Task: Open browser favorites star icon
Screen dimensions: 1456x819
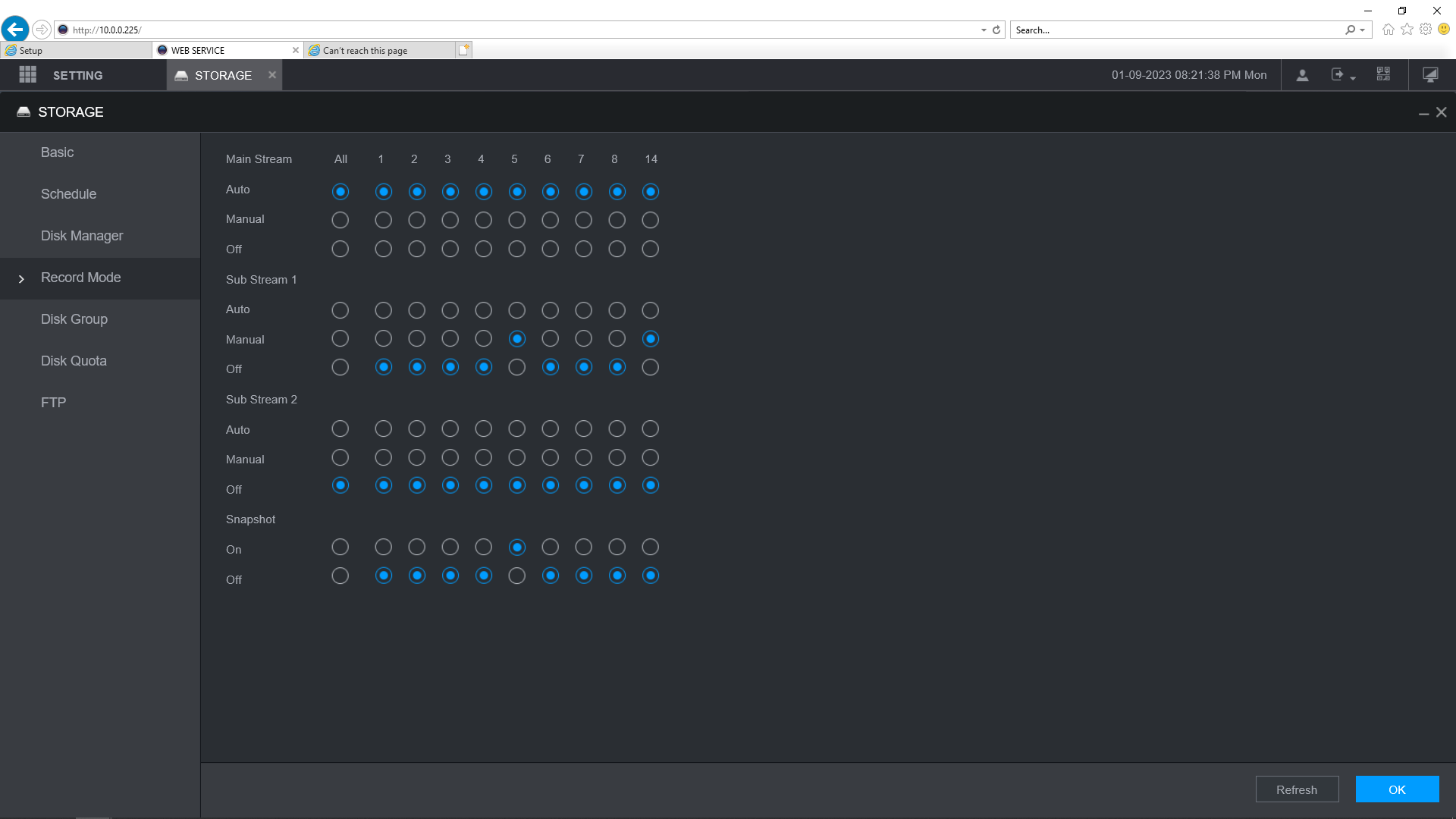Action: [1407, 29]
